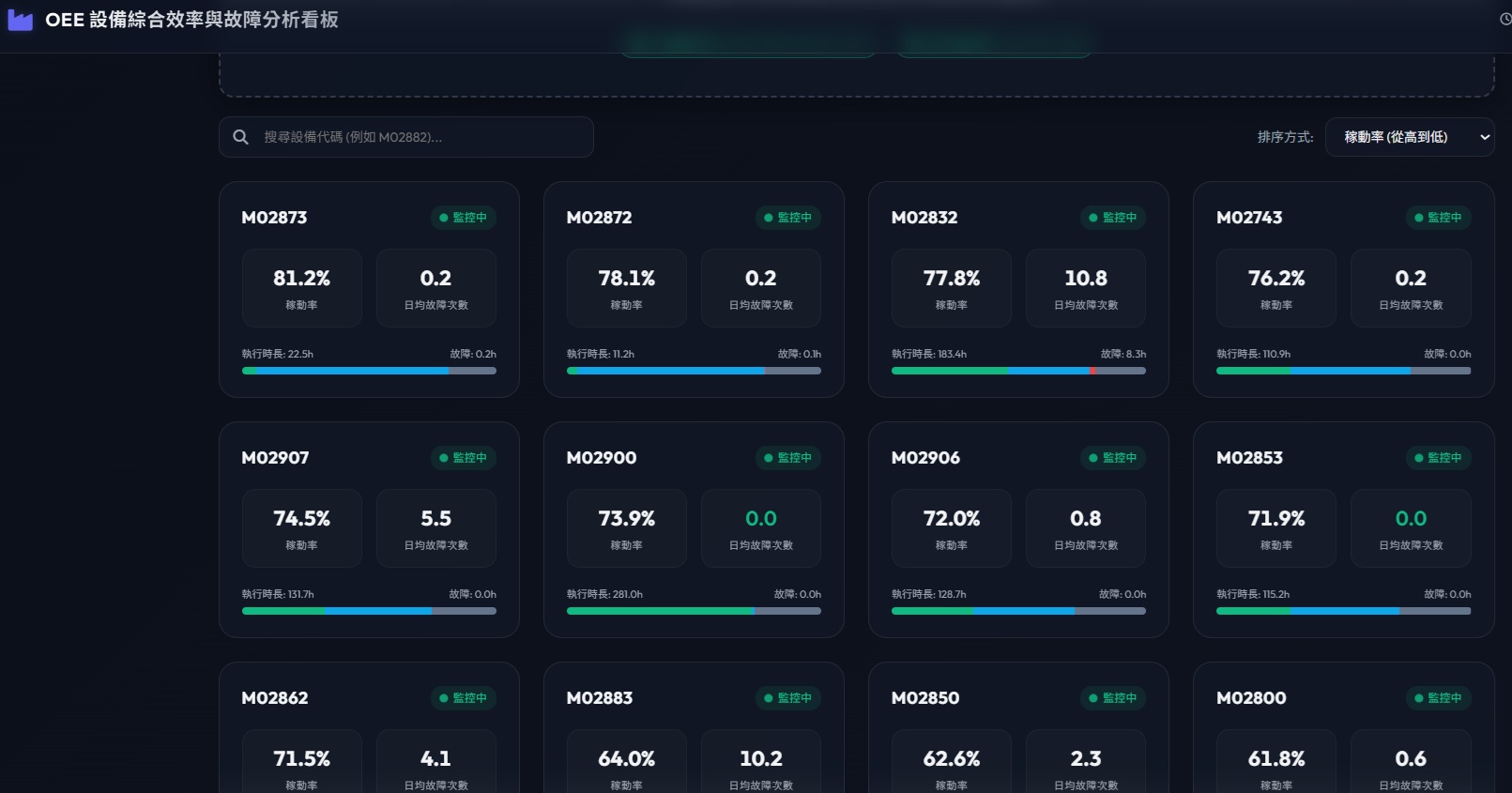Select the M02883 card title
This screenshot has height=793, width=1512.
(x=600, y=698)
